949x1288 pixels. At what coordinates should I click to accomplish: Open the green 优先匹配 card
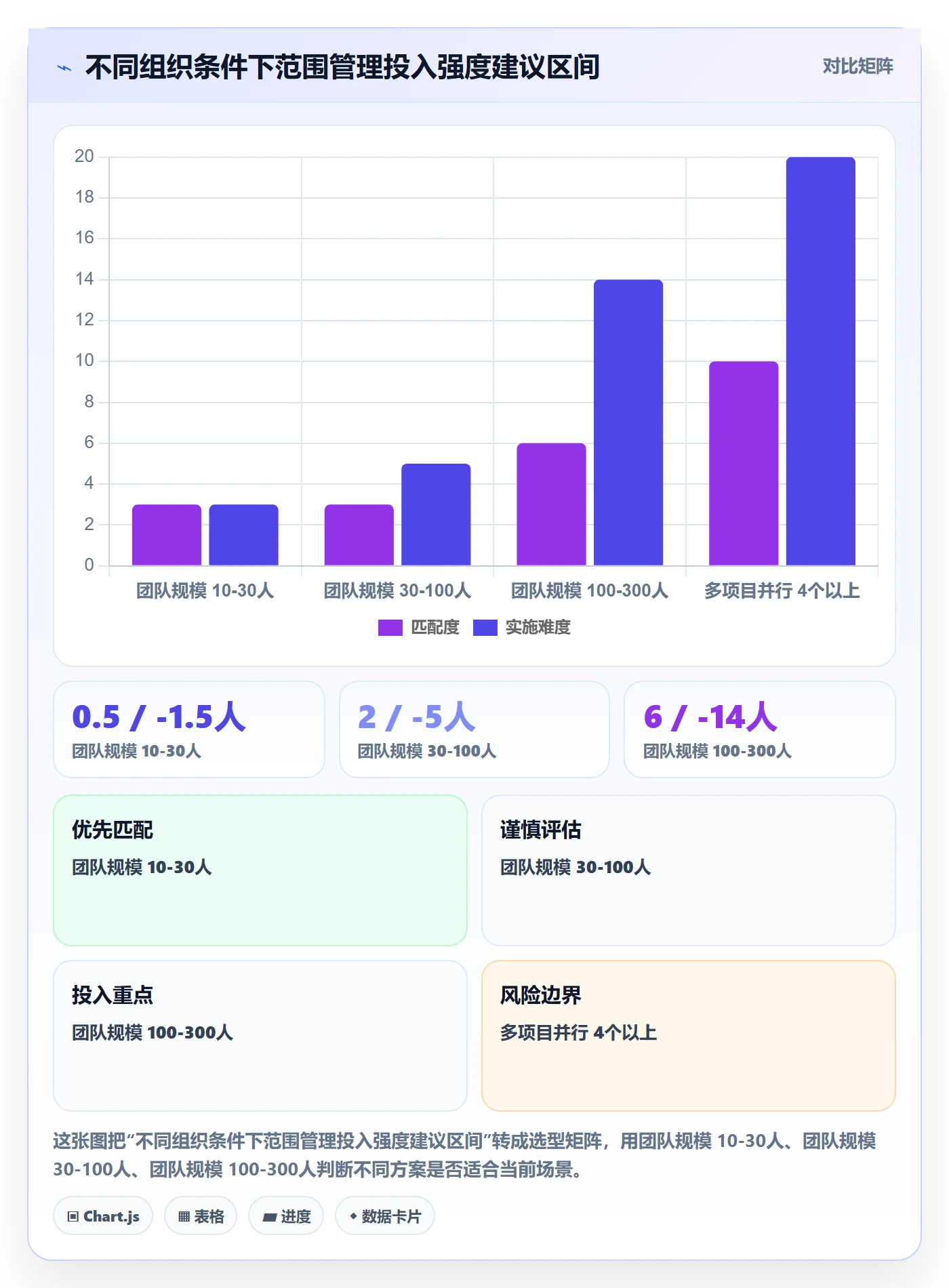click(x=260, y=870)
